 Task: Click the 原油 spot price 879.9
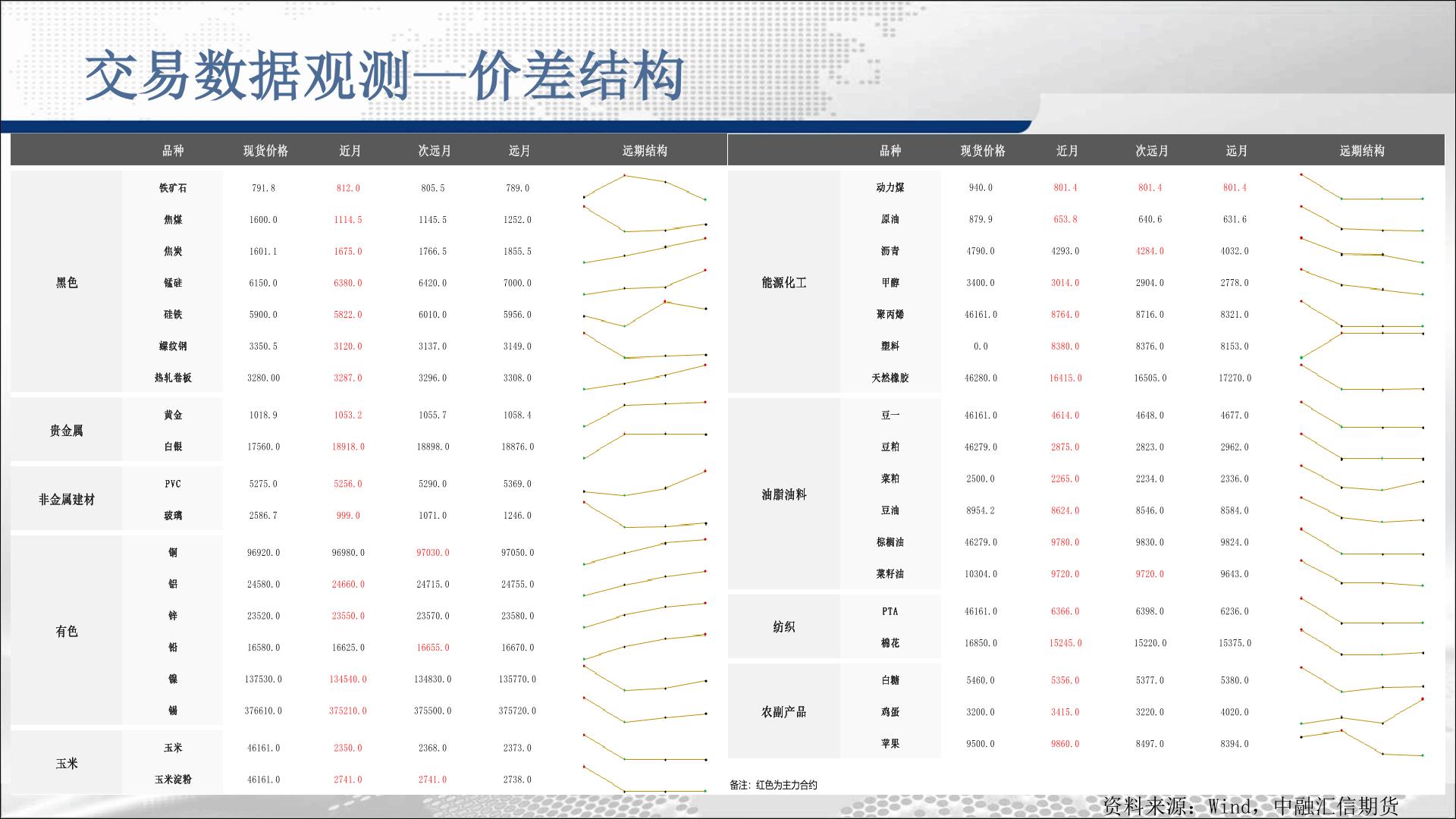point(980,219)
